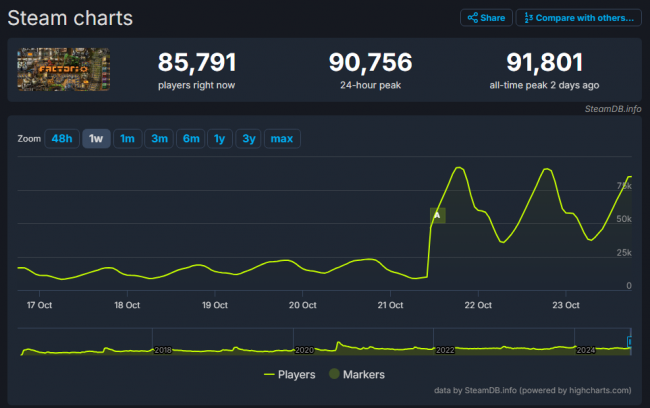Set chart zoom to 1m
This screenshot has width=650, height=408.
tap(127, 139)
